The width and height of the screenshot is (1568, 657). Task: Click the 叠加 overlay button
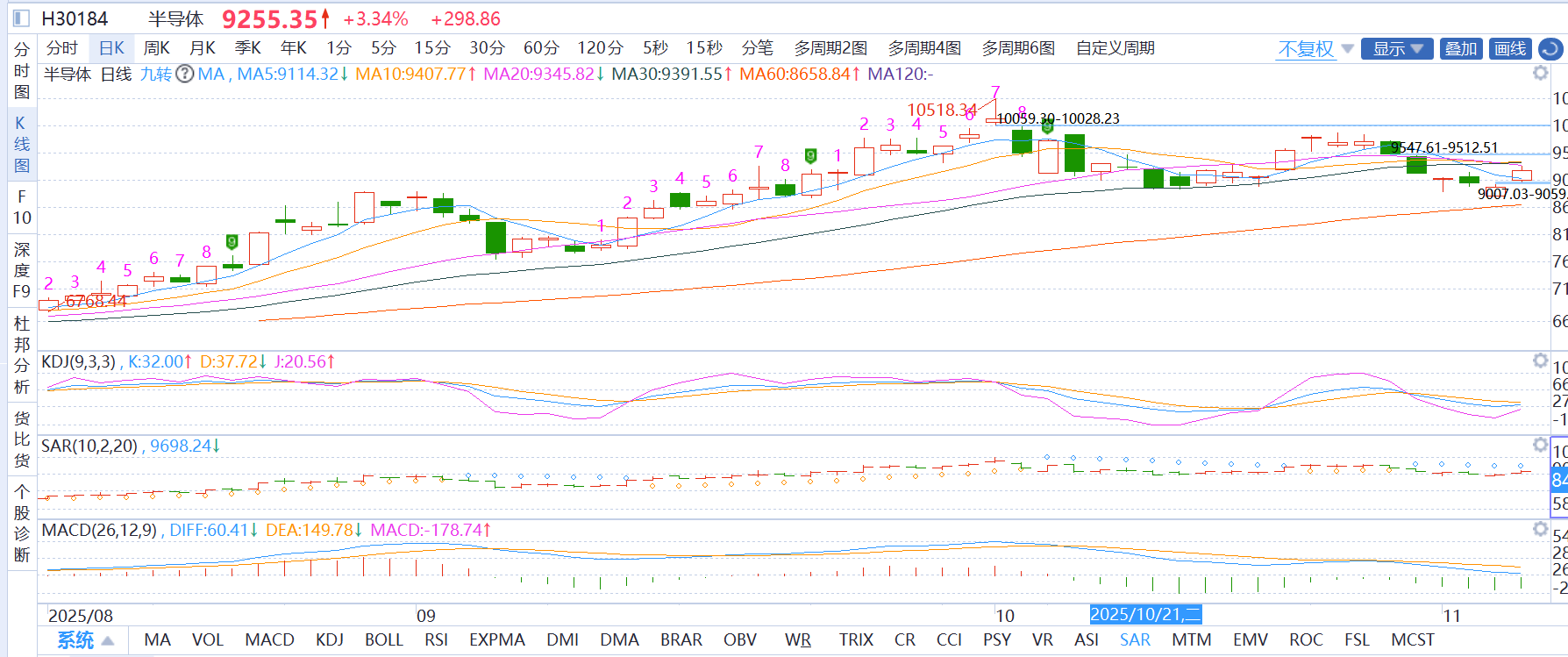[x=1461, y=49]
